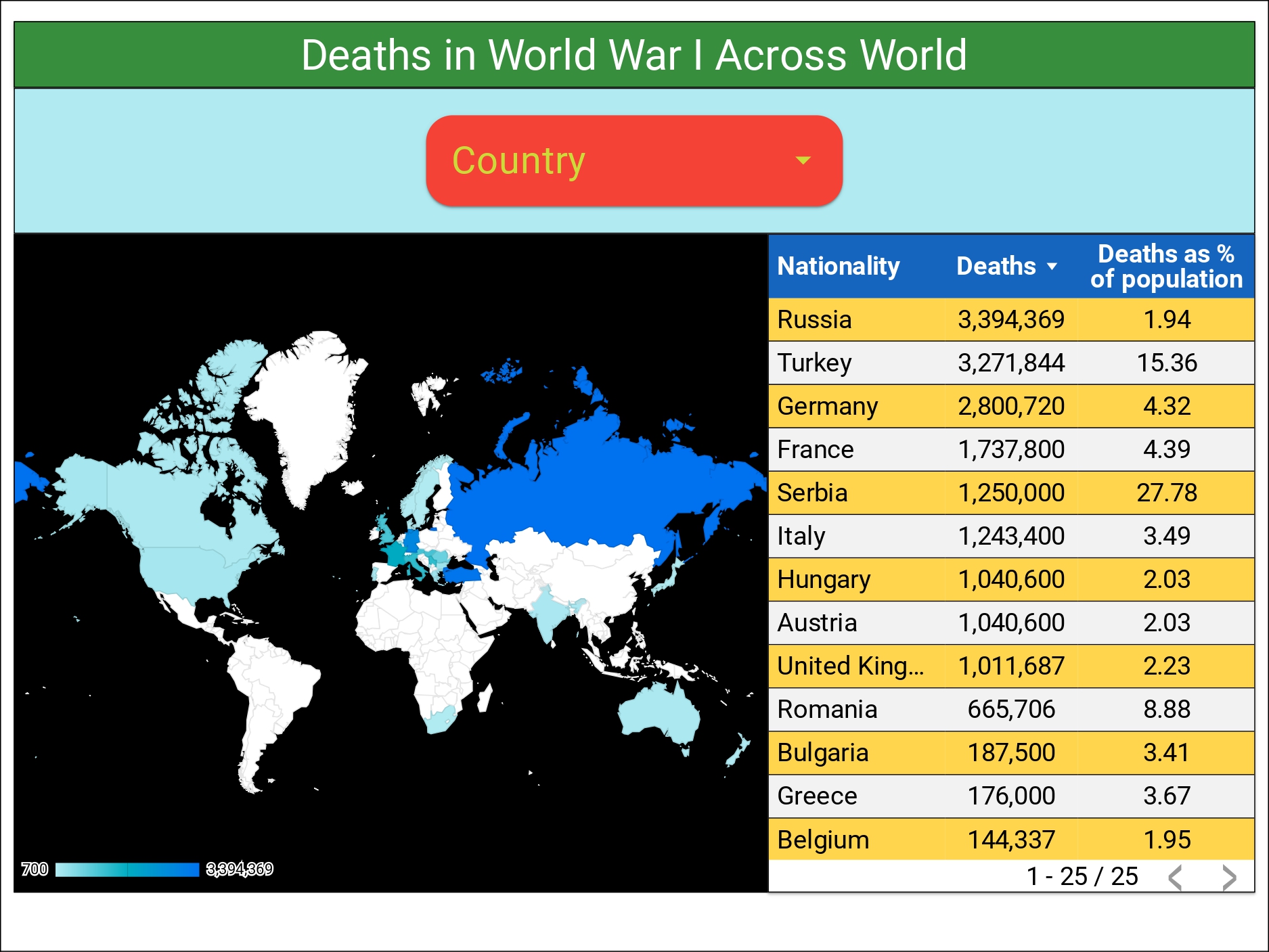Click percentage value 8.88
Screen dimensions: 1269x952
(x=1167, y=709)
